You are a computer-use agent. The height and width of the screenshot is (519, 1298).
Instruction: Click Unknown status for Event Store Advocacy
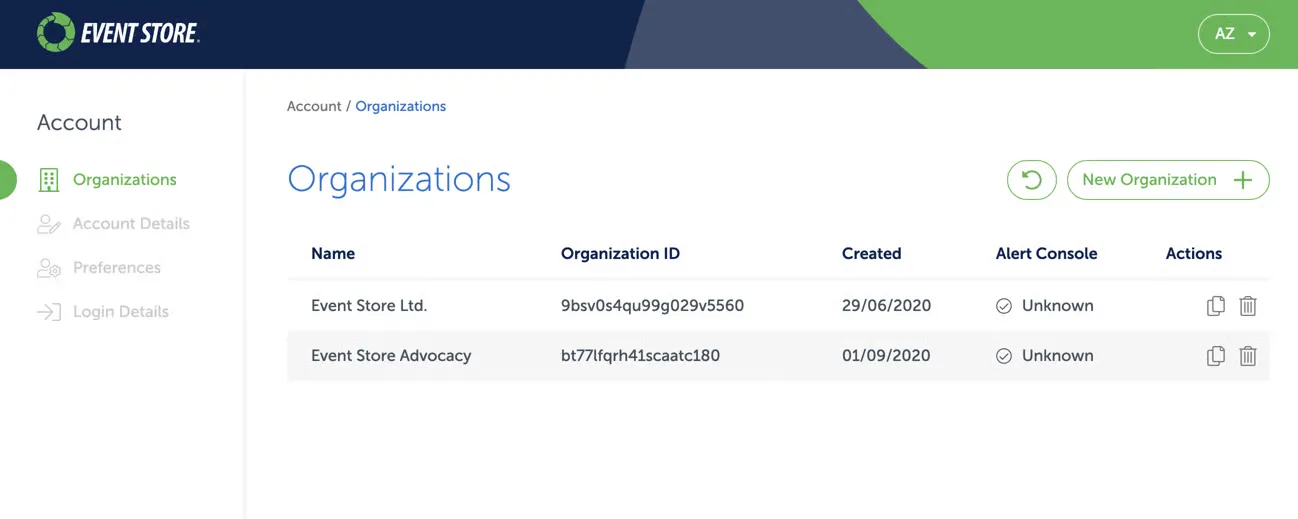(x=1057, y=356)
